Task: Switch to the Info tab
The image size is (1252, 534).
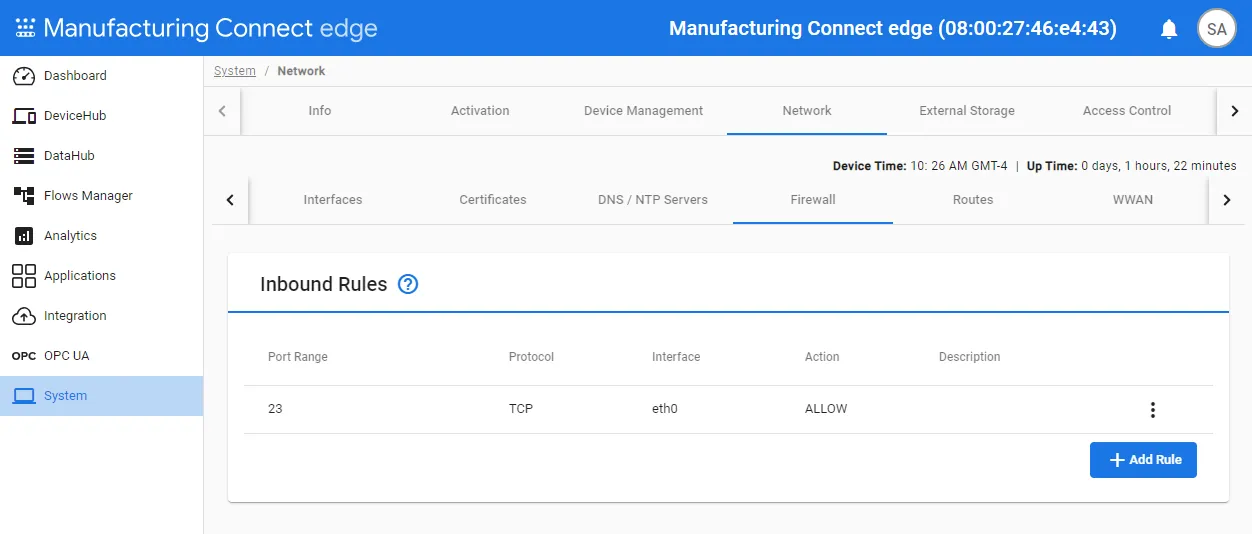Action: 320,111
